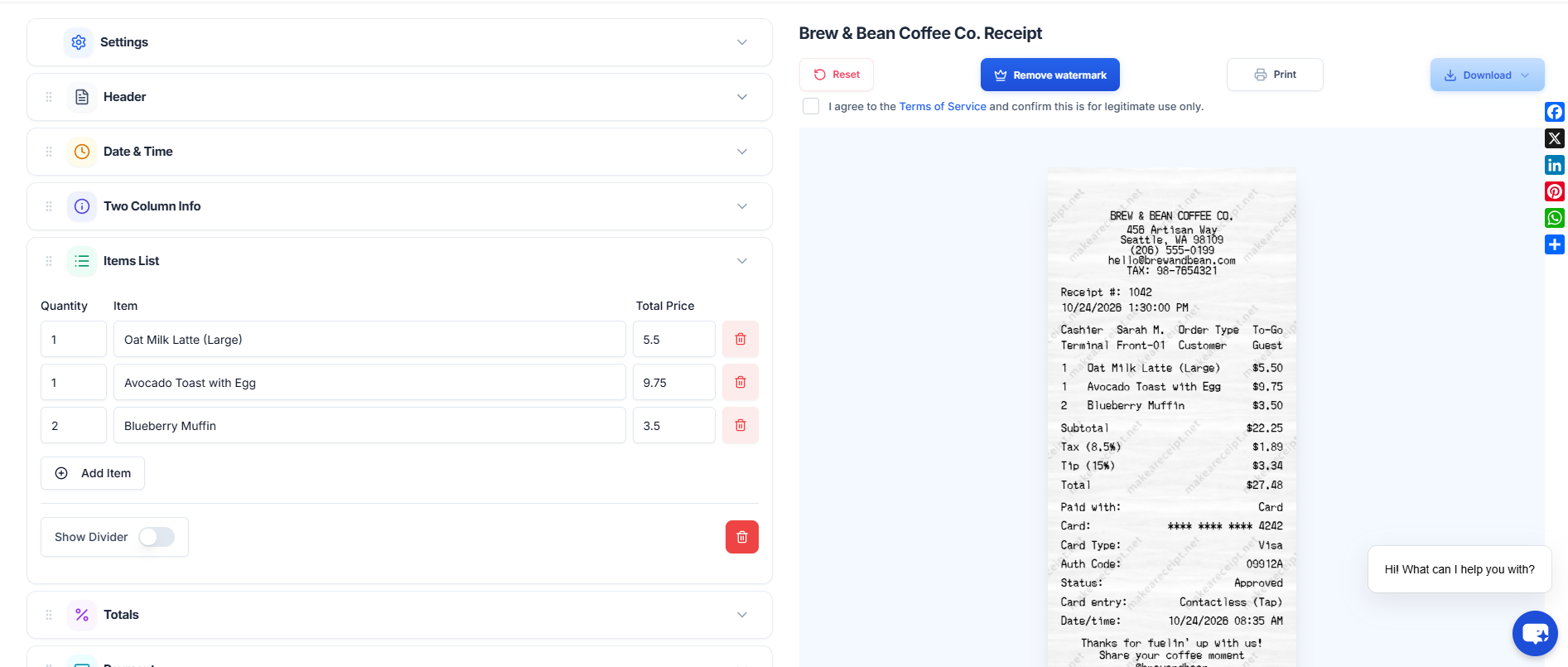Viewport: 1568px width, 667px height.
Task: Click the Blueberry Muffin quantity field
Action: click(x=74, y=425)
